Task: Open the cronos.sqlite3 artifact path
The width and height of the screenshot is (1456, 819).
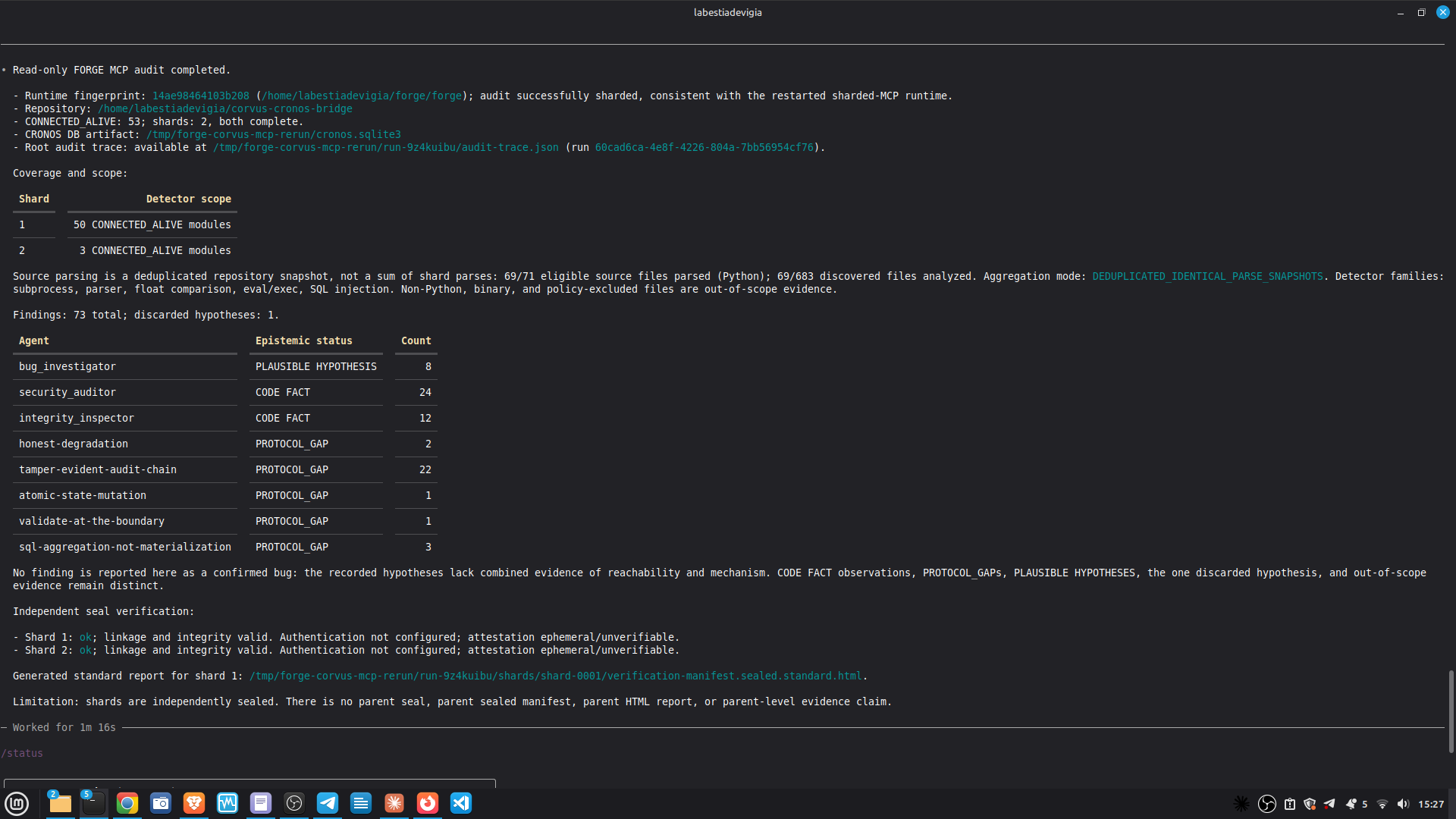Action: click(x=274, y=134)
